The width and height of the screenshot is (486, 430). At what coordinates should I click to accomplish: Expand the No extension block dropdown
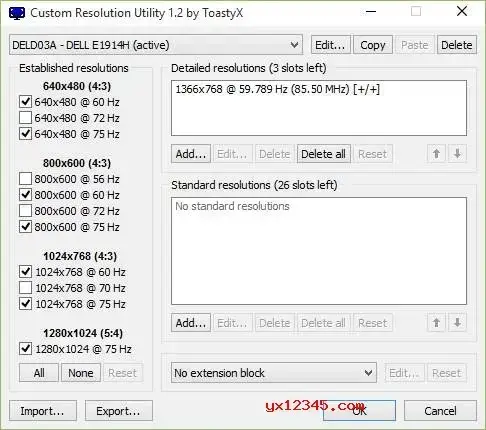pos(274,373)
